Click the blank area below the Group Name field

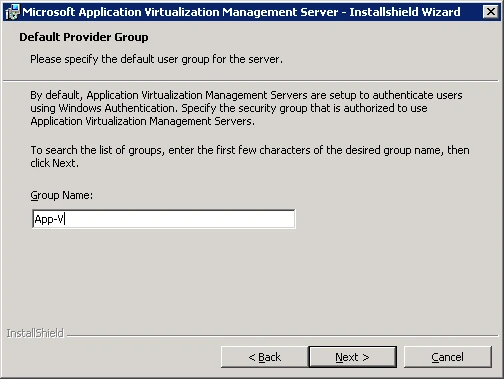click(250, 277)
